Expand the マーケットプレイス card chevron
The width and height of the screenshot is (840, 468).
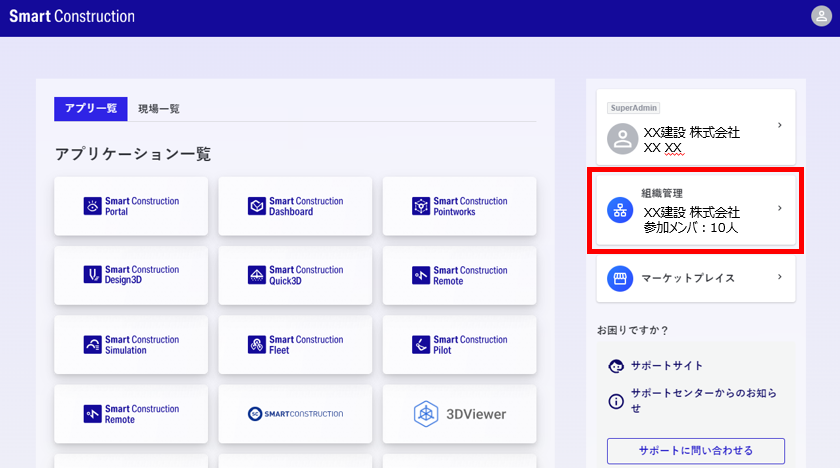[779, 277]
